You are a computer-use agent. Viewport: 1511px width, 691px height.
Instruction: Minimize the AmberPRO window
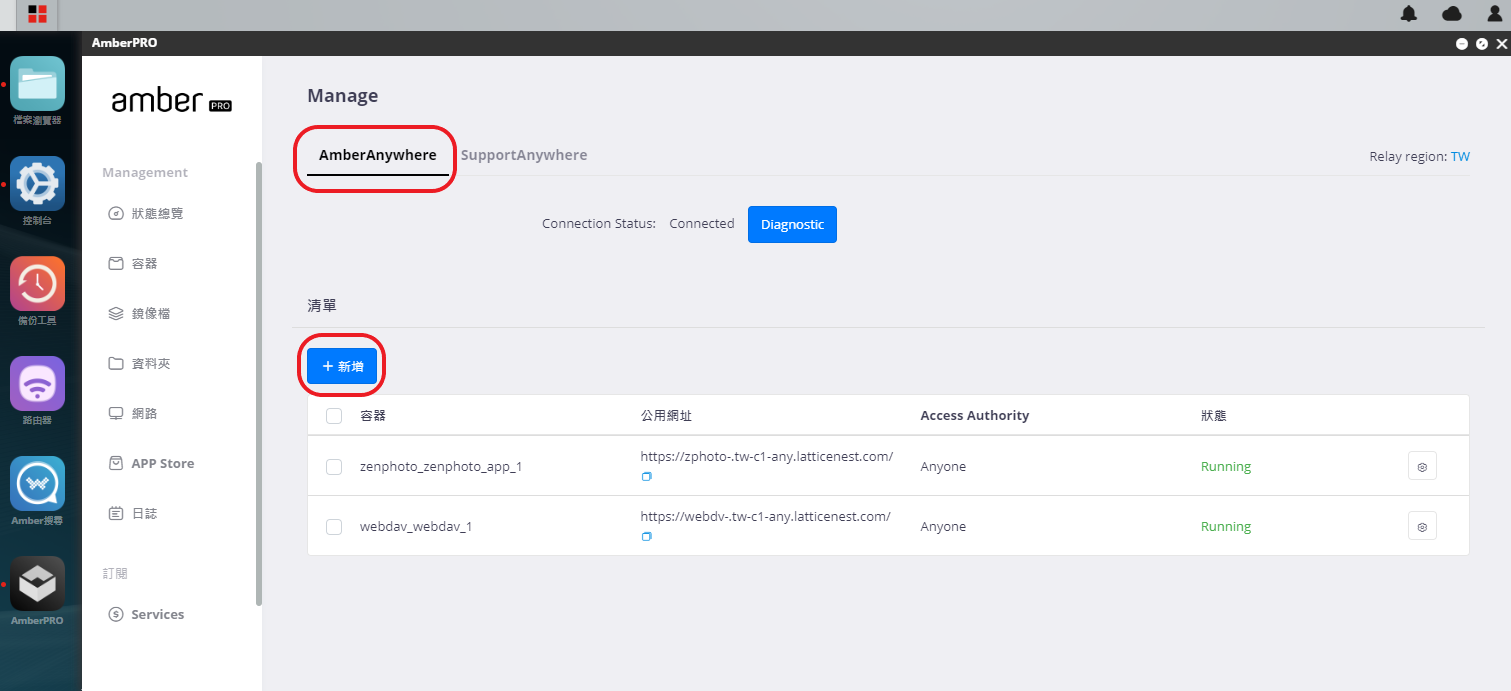click(1462, 43)
